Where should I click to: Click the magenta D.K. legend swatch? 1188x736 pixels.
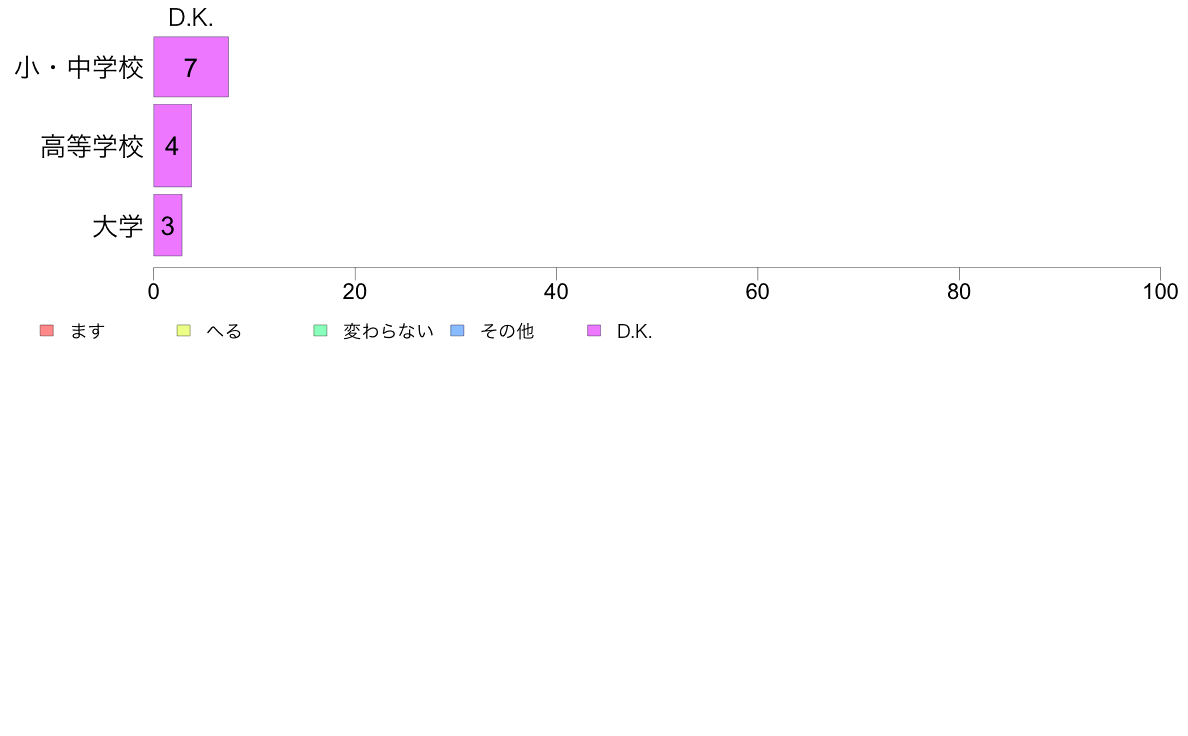point(594,330)
